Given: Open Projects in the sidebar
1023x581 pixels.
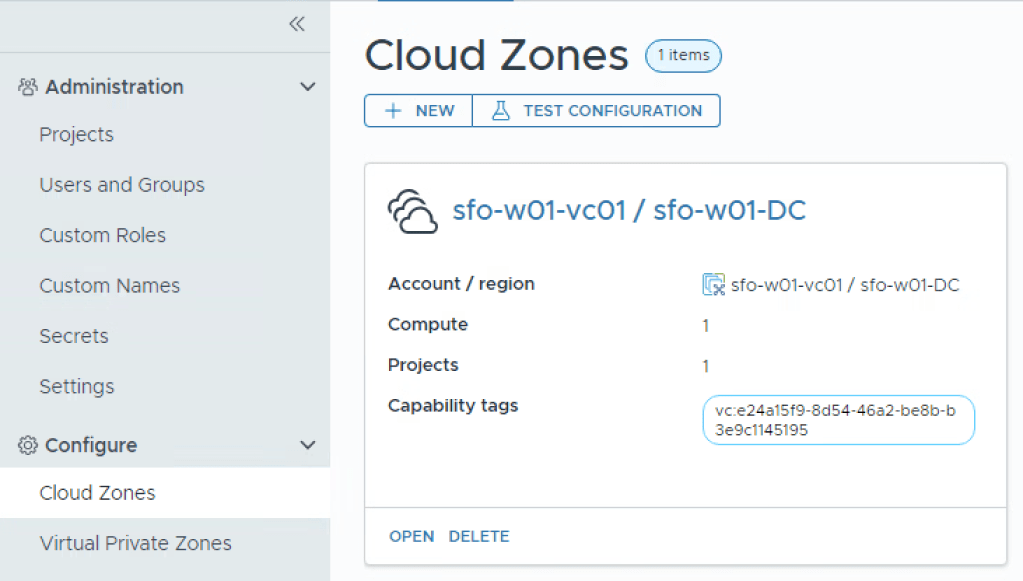Looking at the screenshot, I should 76,135.
